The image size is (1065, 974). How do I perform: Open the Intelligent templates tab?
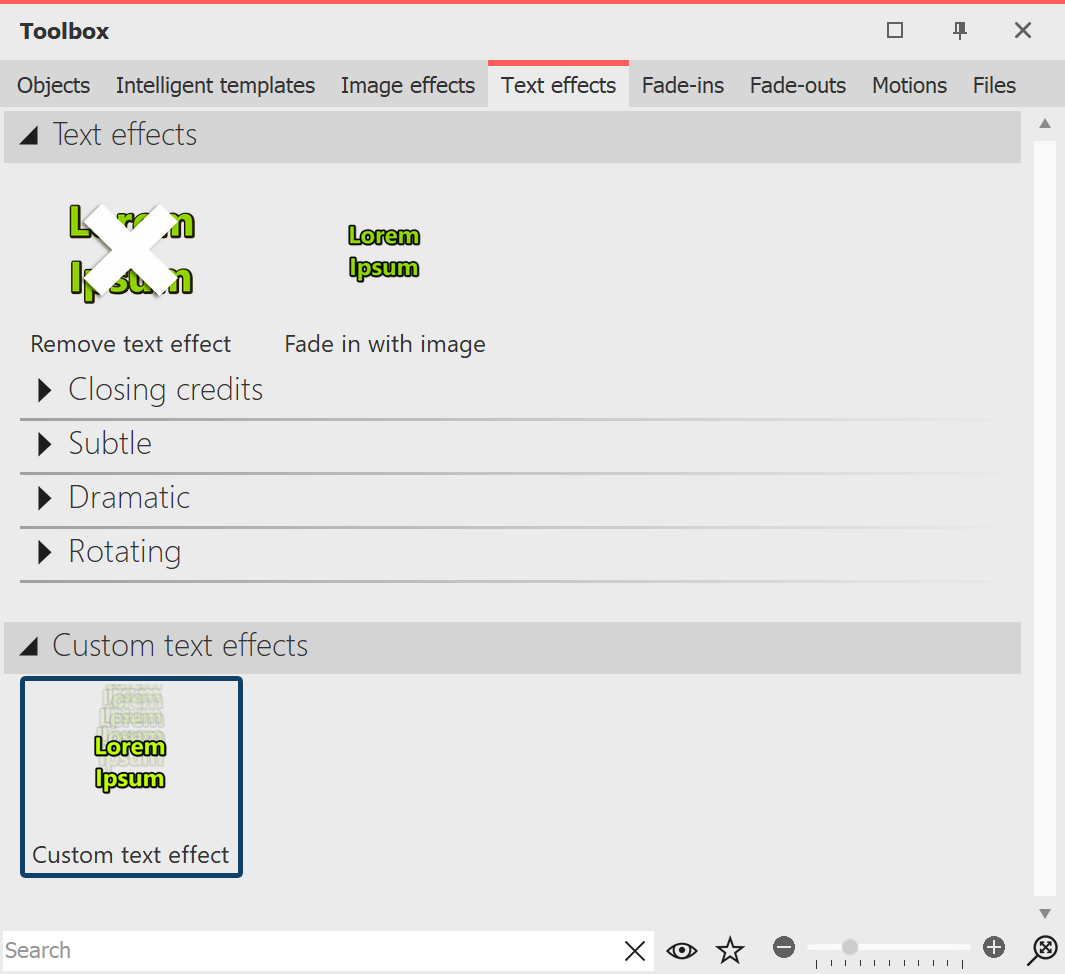(x=215, y=86)
